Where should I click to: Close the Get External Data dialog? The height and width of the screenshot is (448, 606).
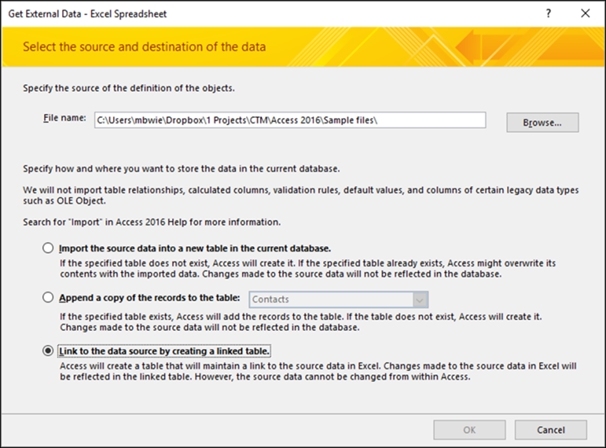point(585,14)
